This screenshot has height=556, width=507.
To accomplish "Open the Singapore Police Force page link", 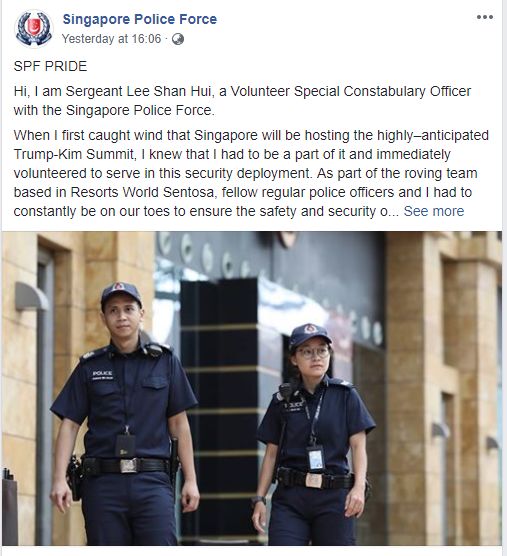I will 140,19.
